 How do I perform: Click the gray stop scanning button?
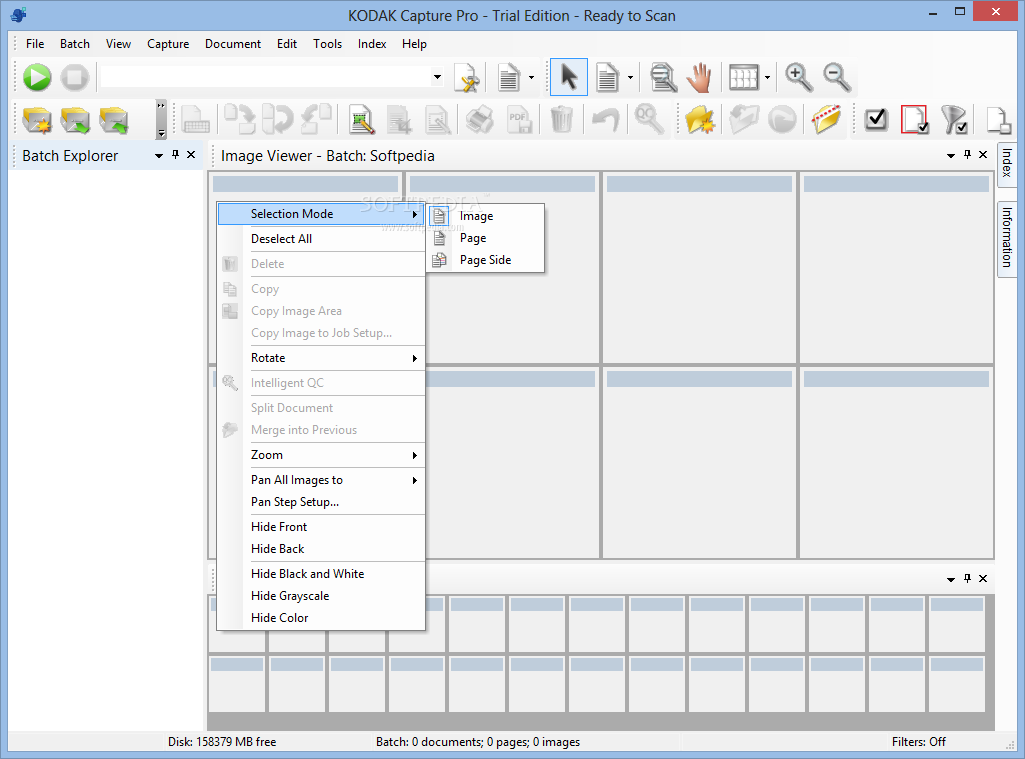[75, 77]
